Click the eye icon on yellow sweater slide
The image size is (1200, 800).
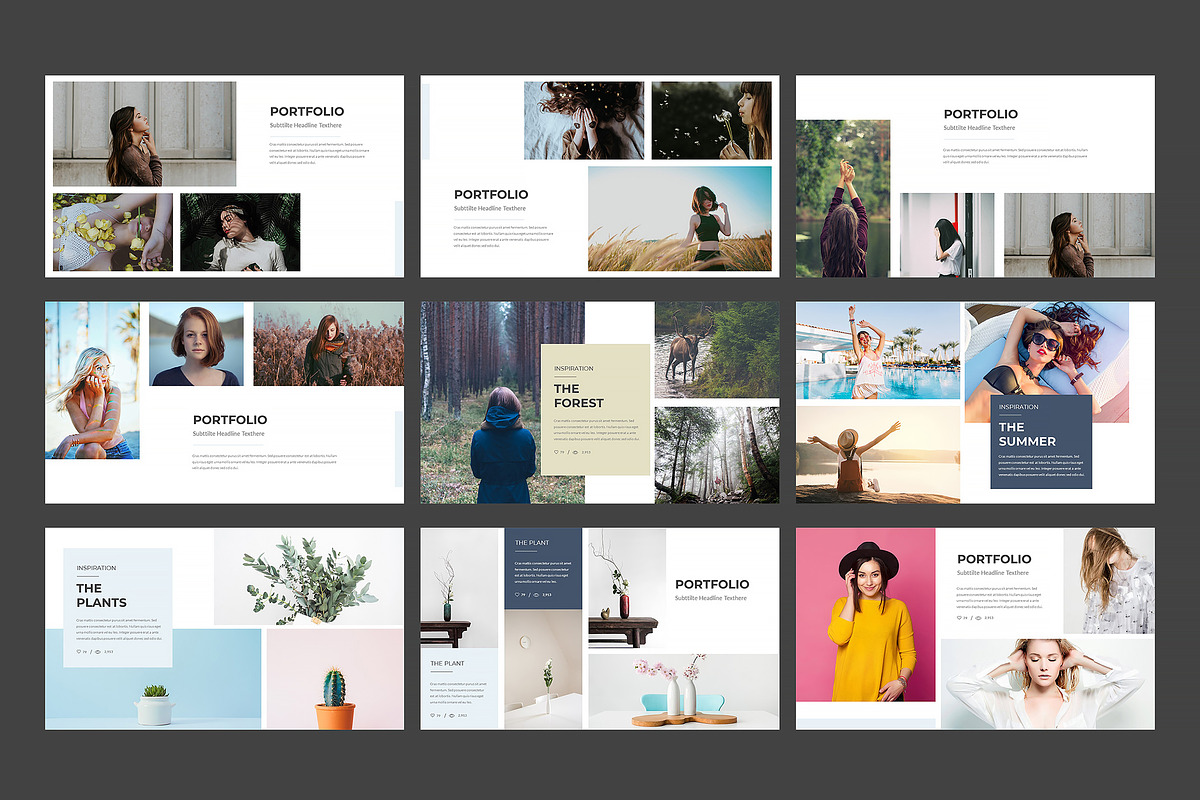tap(978, 618)
